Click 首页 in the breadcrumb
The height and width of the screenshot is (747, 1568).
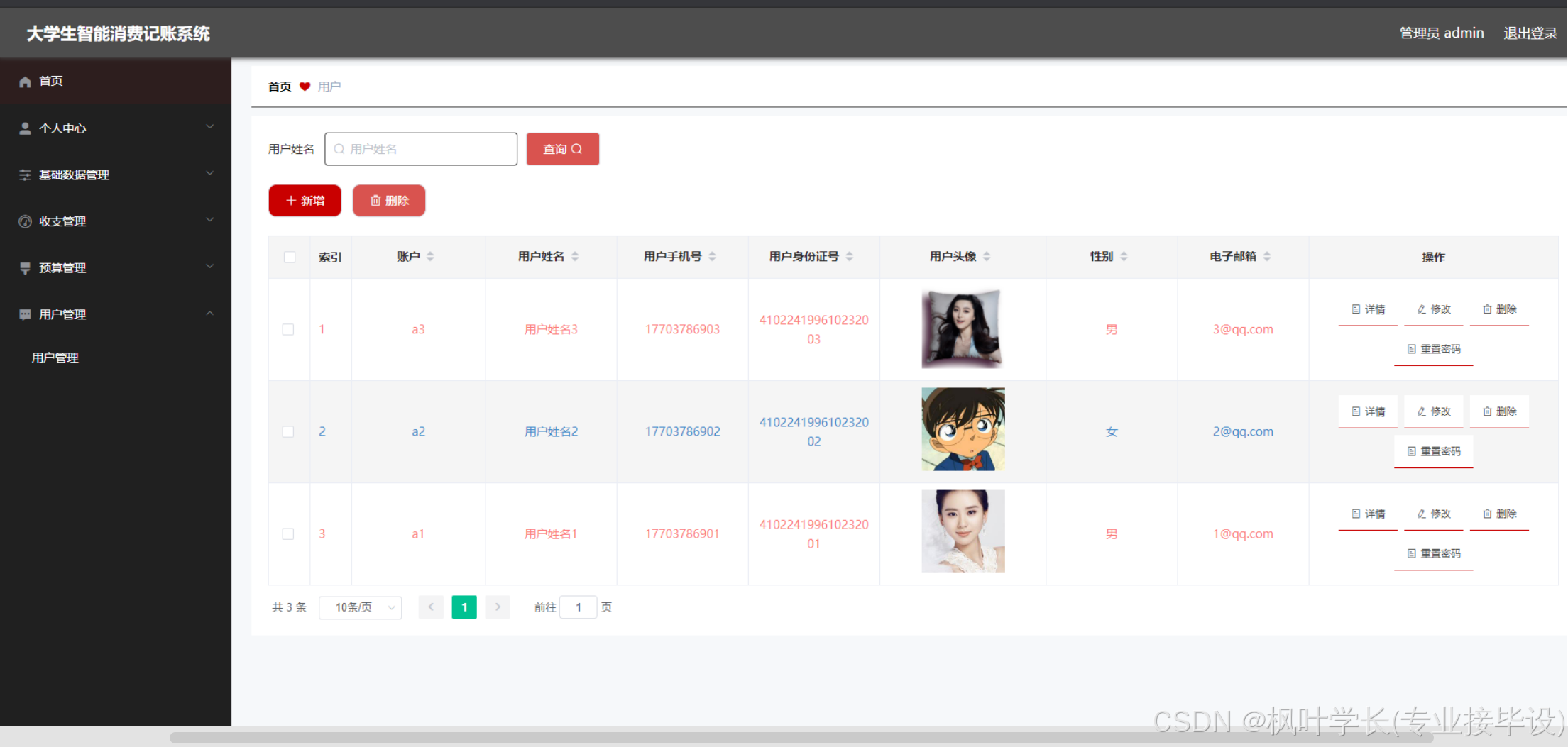(280, 87)
